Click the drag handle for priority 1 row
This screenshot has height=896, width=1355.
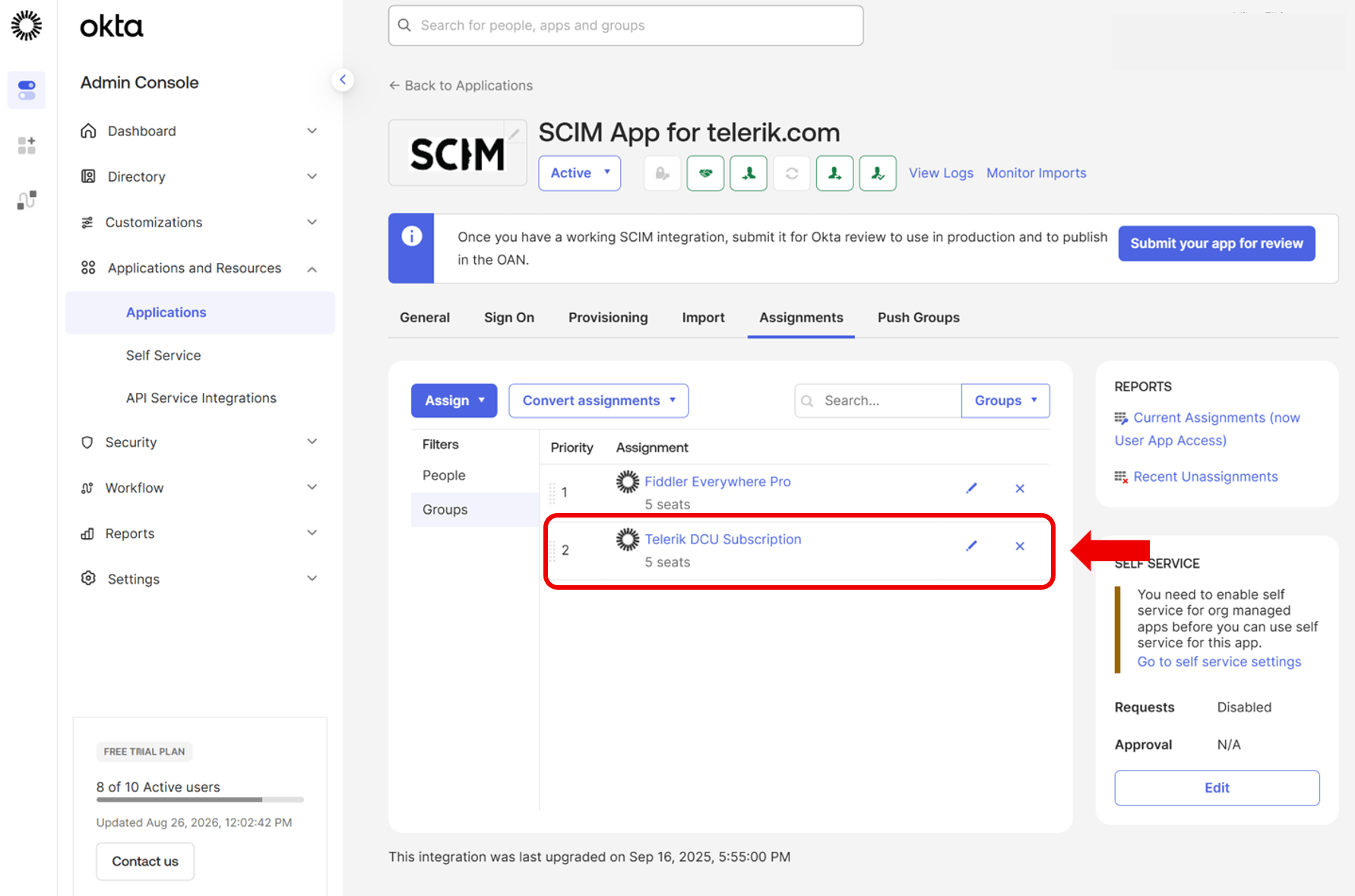(552, 492)
